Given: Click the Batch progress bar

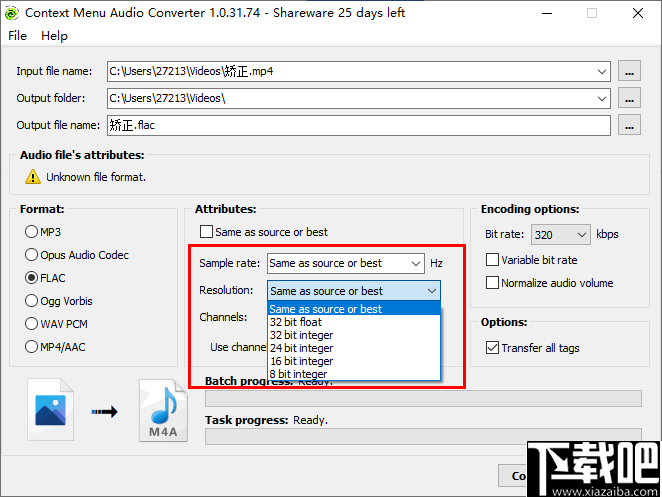Looking at the screenshot, I should point(423,399).
